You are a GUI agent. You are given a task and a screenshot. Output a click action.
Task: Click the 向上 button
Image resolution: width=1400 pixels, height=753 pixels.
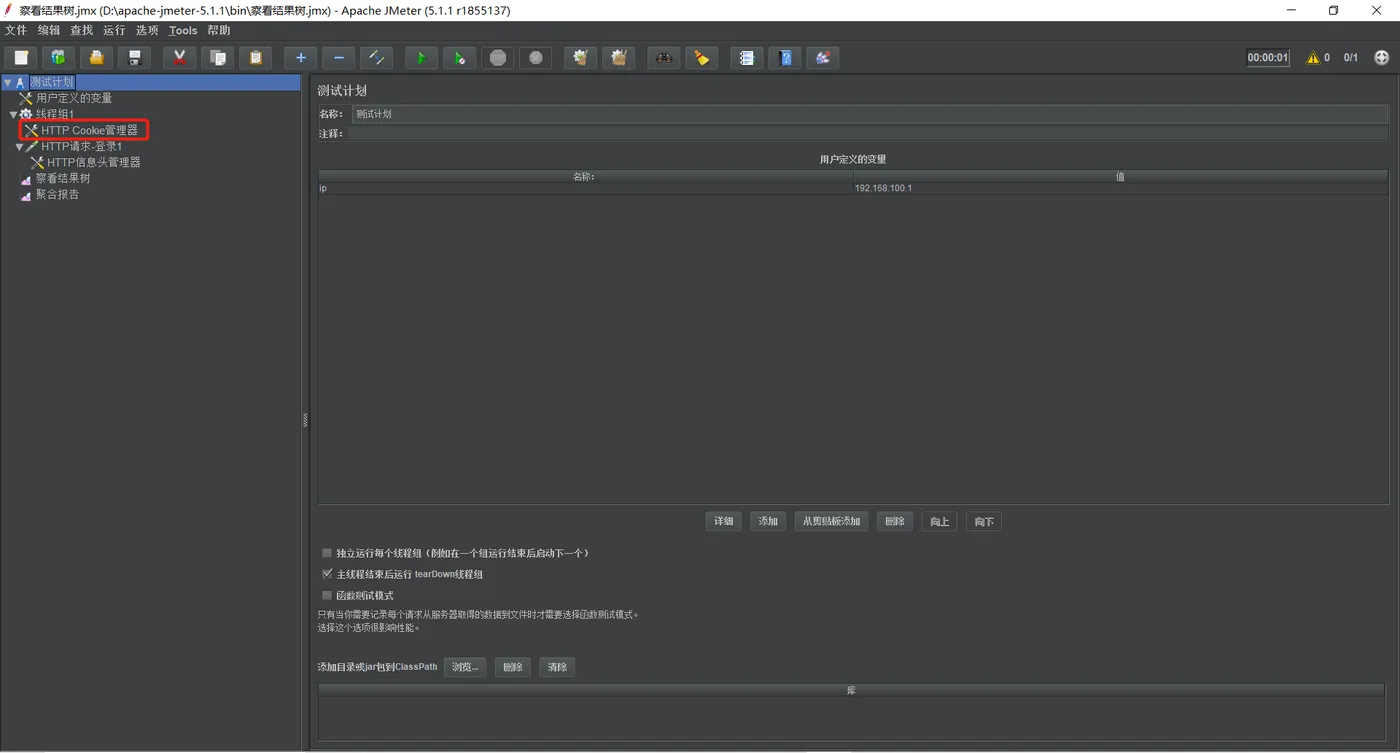[x=939, y=521]
